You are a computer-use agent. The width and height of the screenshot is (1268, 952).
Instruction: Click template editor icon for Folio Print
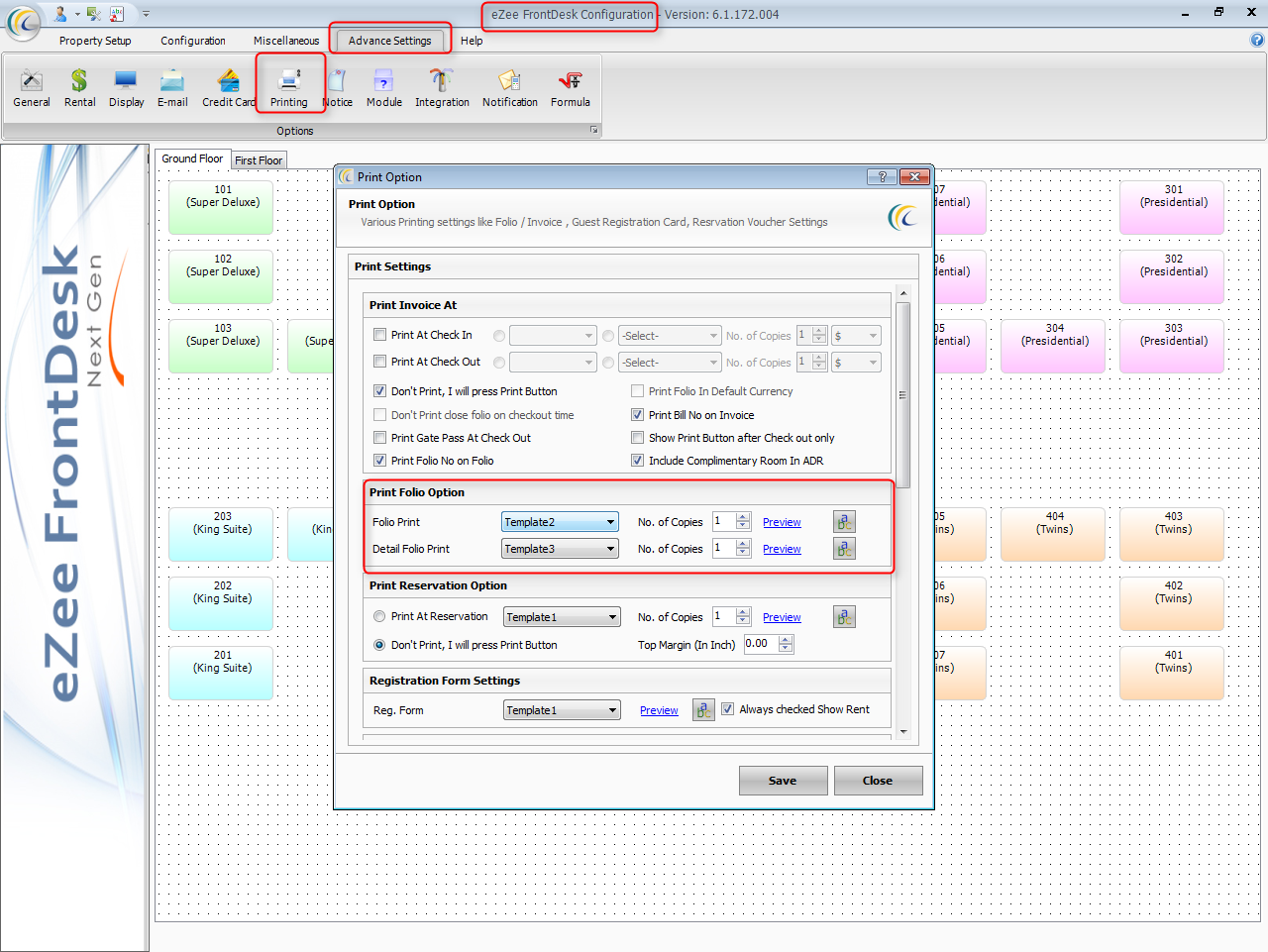[x=844, y=522]
